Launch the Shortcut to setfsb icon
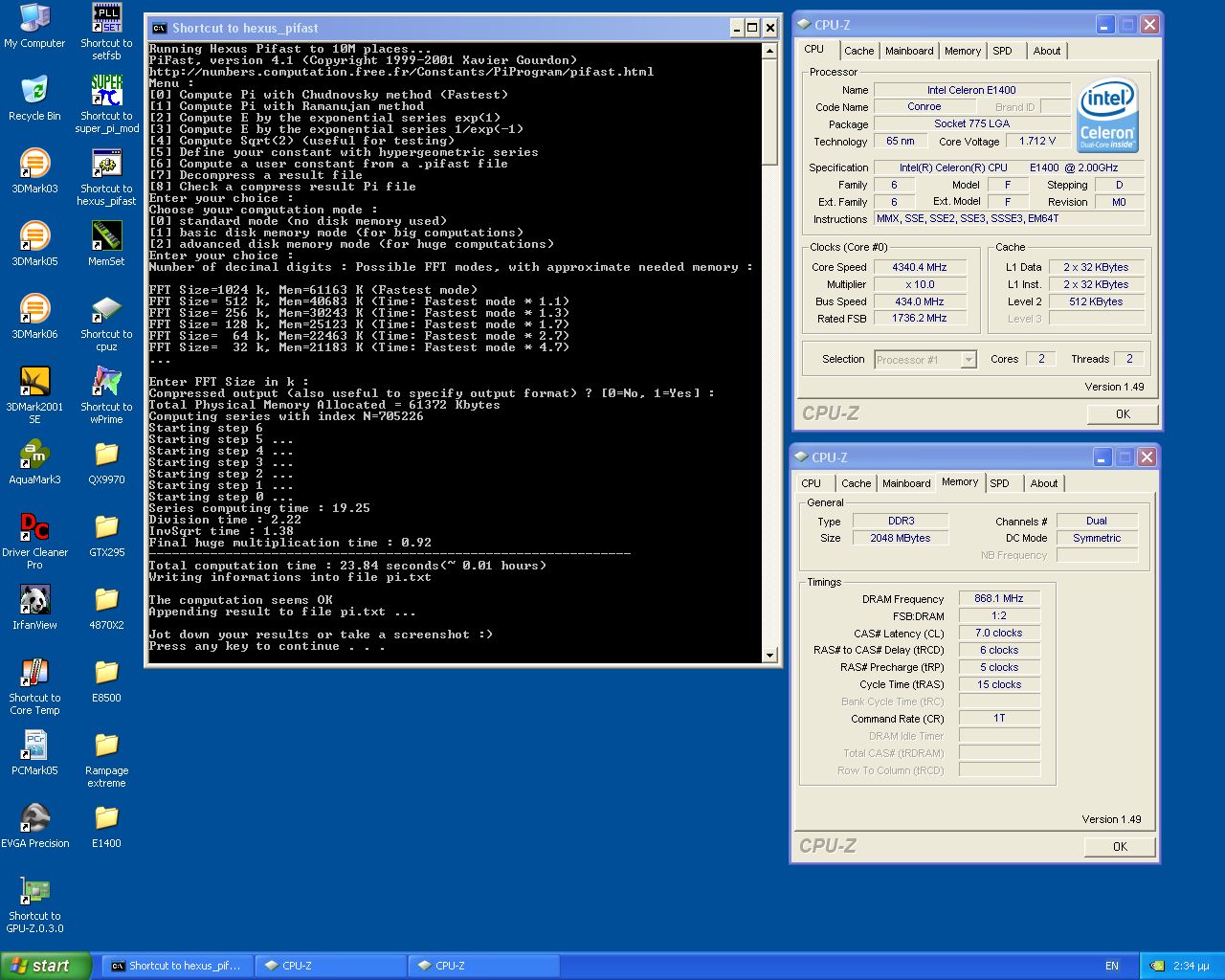This screenshot has width=1225, height=980. 106,33
